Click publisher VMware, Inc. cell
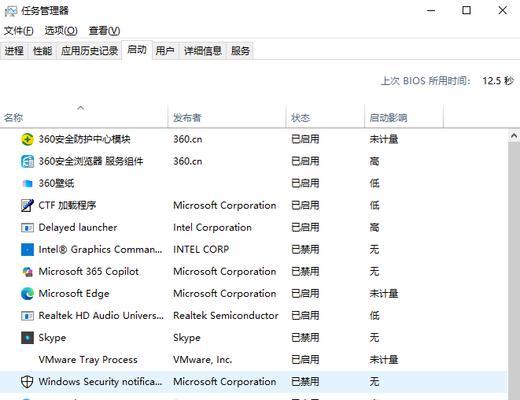The width and height of the screenshot is (520, 400). click(x=202, y=359)
